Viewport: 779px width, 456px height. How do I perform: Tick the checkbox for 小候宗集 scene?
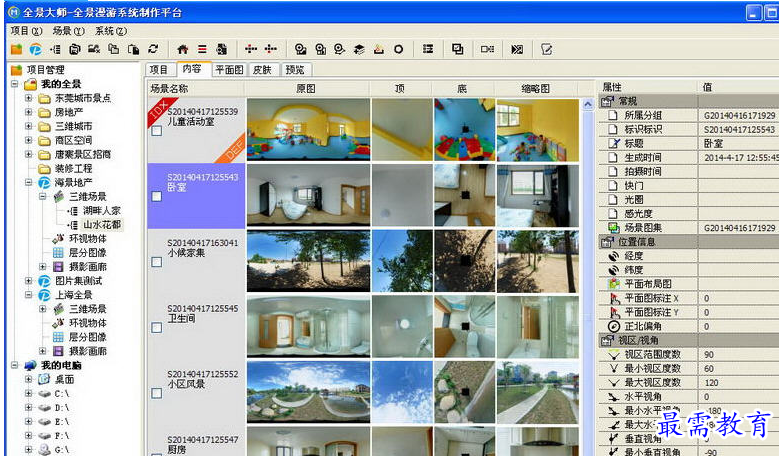click(156, 262)
